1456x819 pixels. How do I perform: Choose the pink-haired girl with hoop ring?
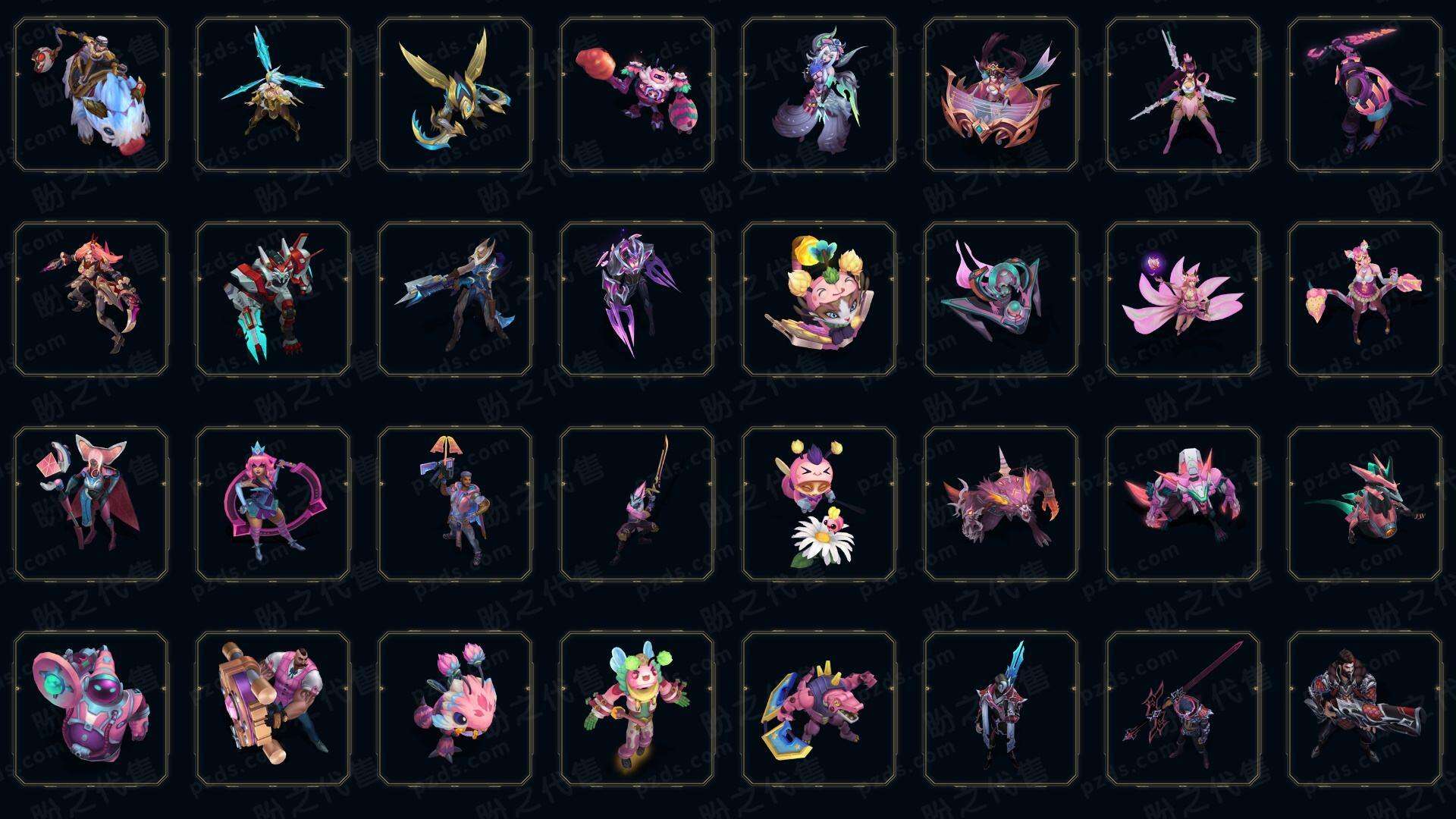[273, 504]
